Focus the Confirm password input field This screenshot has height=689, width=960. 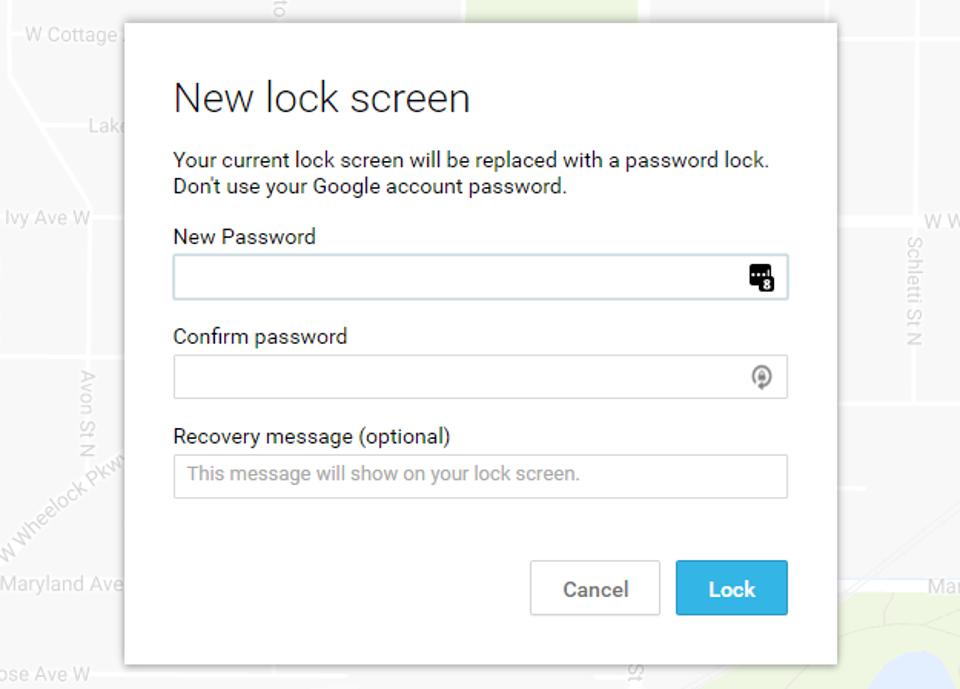pos(480,377)
